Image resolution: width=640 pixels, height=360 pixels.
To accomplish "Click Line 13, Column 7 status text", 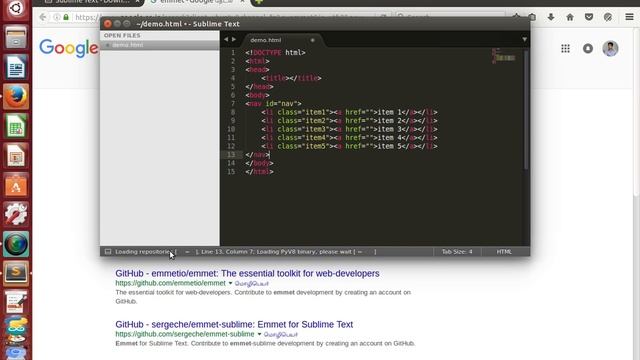I will [227, 252].
